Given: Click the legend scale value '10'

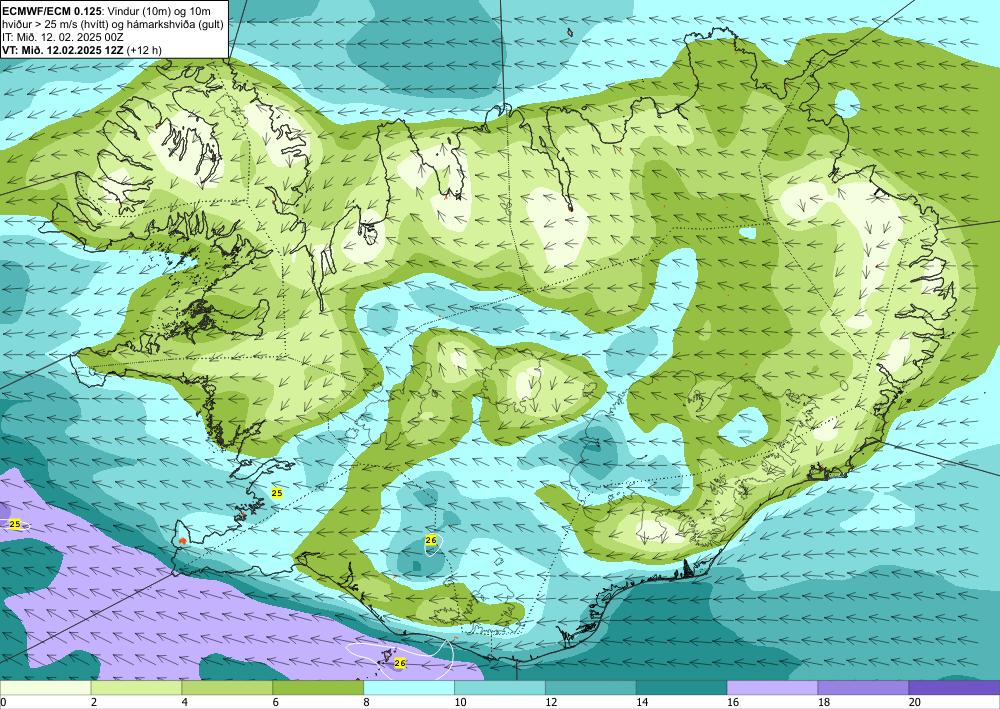Looking at the screenshot, I should 460,703.
